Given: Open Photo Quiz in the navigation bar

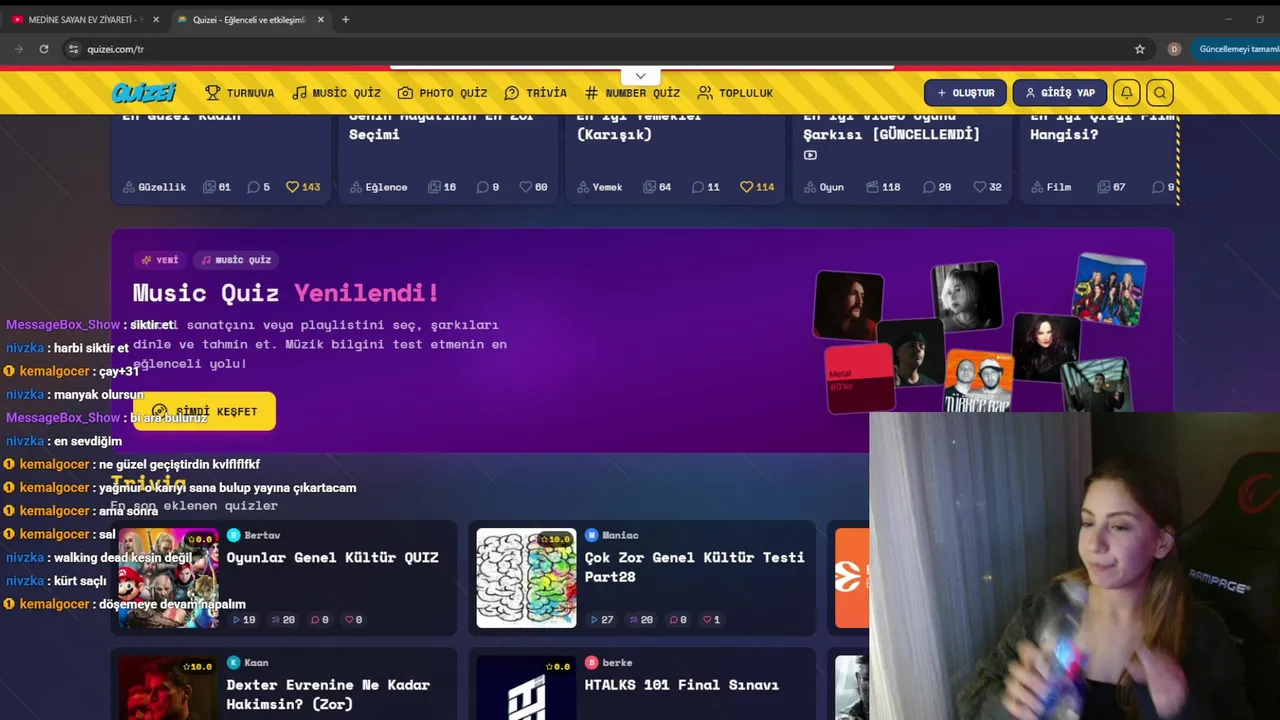Looking at the screenshot, I should 442,93.
